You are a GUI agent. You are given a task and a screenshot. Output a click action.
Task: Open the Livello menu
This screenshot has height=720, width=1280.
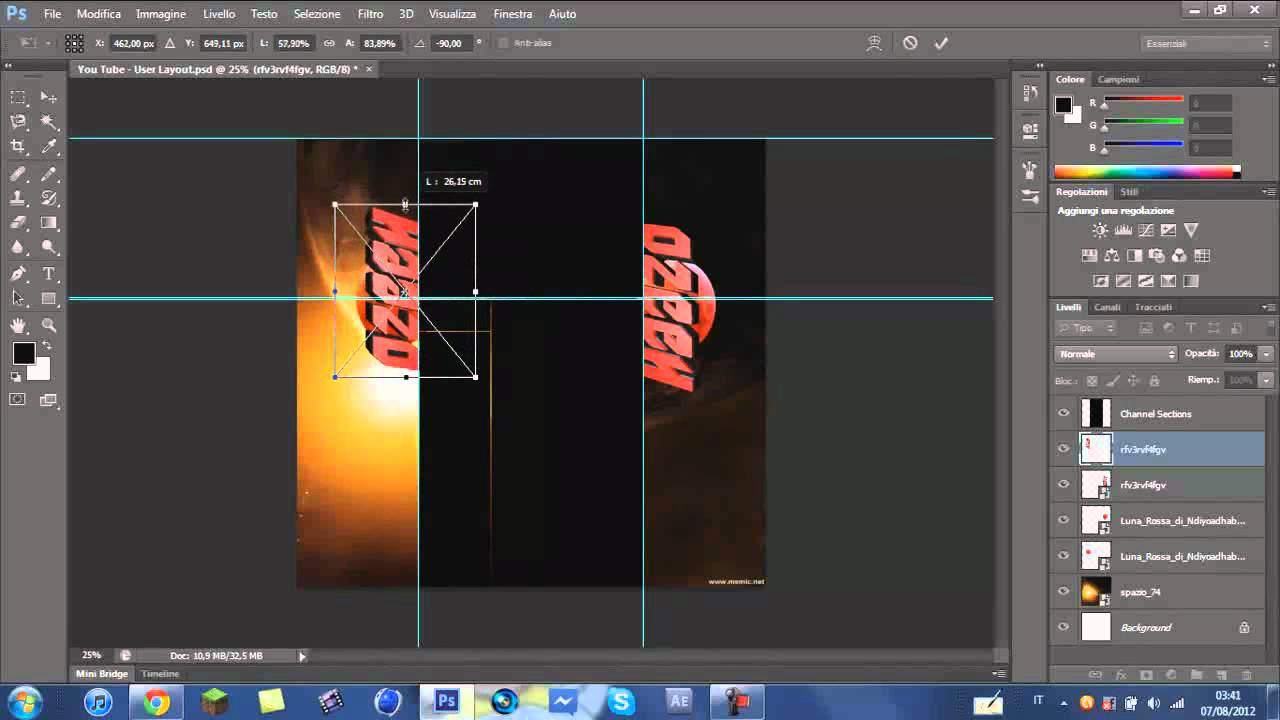(219, 14)
